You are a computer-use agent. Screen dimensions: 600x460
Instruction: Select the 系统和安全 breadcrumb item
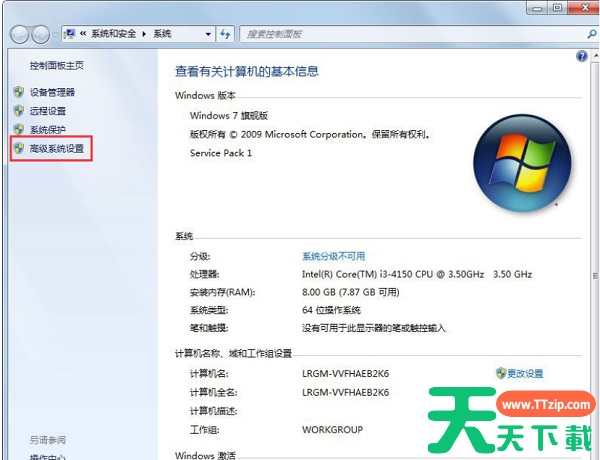113,33
